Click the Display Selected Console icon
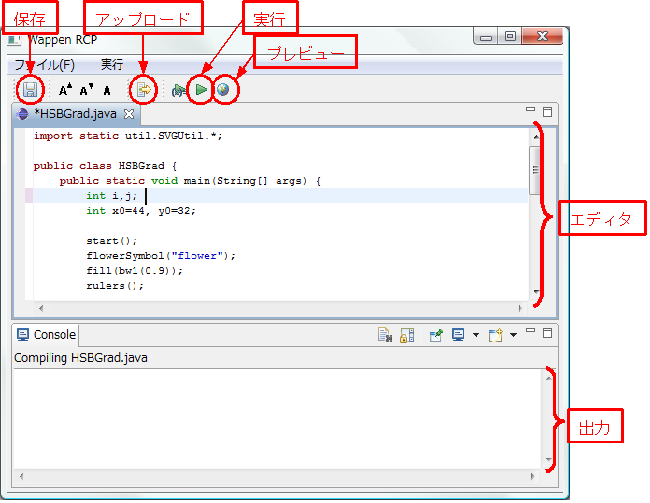The image size is (650, 503). pyautogui.click(x=458, y=335)
